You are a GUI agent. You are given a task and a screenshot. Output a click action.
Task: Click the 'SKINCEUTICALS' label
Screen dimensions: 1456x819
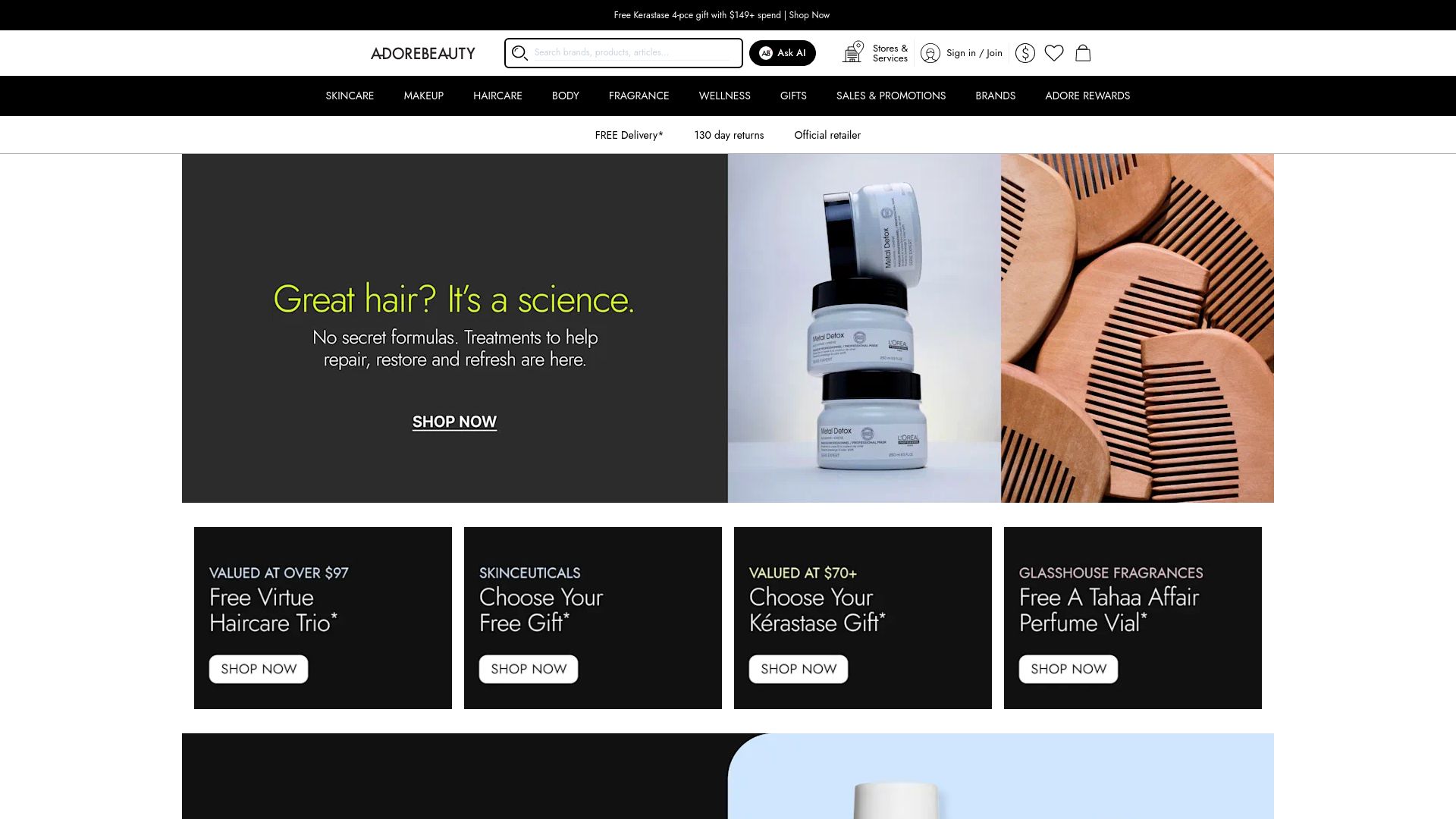pos(530,573)
